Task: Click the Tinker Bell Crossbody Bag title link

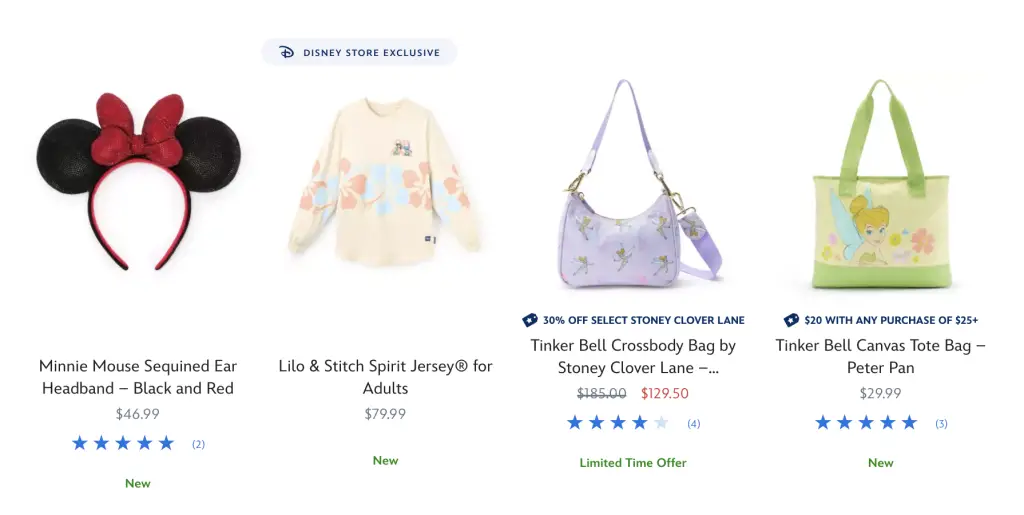Action: (632, 356)
